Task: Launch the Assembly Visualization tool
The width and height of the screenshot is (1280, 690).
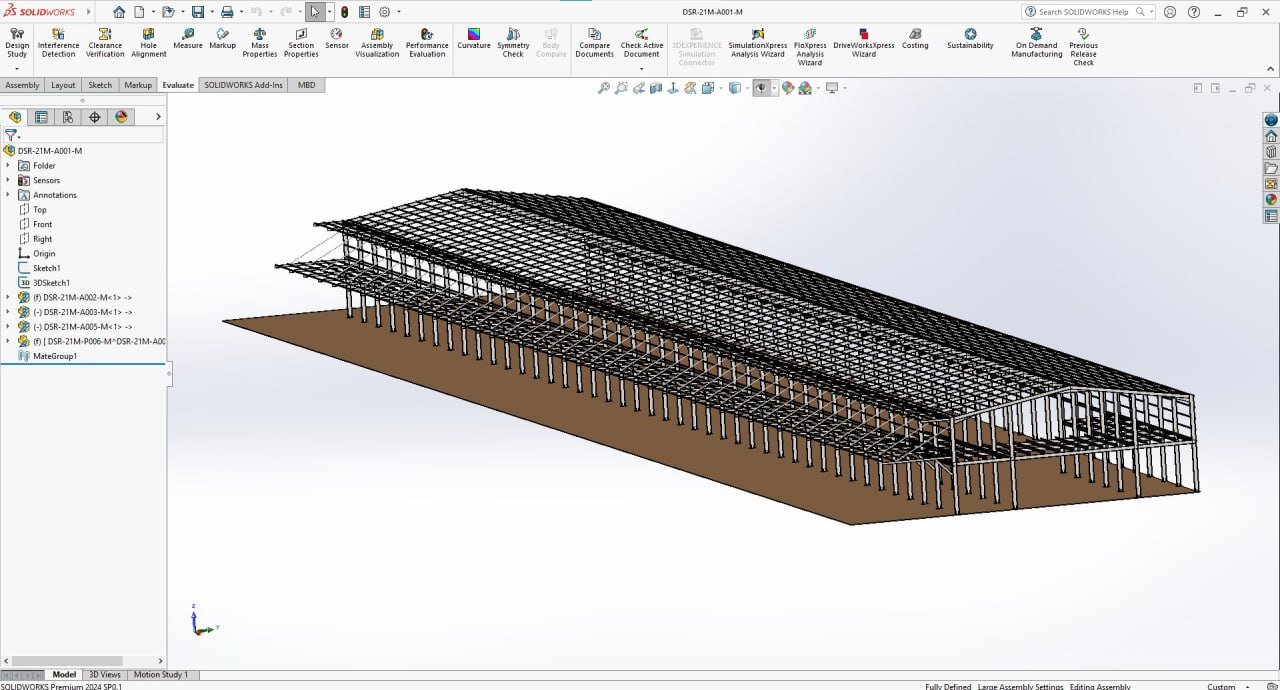Action: (377, 43)
